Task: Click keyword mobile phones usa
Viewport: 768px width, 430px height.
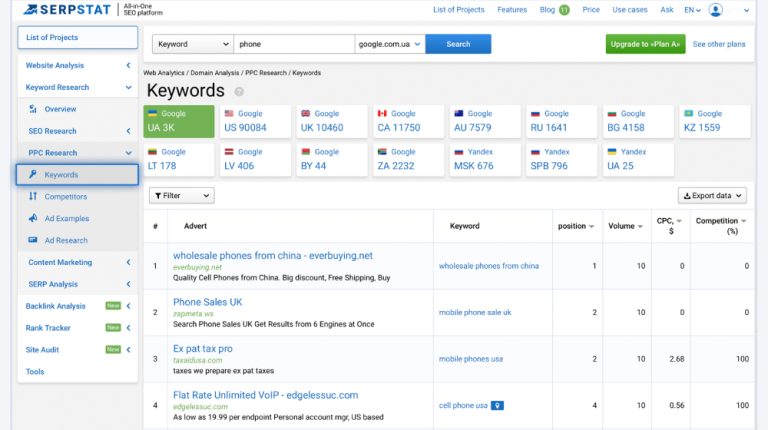Action: coord(471,359)
